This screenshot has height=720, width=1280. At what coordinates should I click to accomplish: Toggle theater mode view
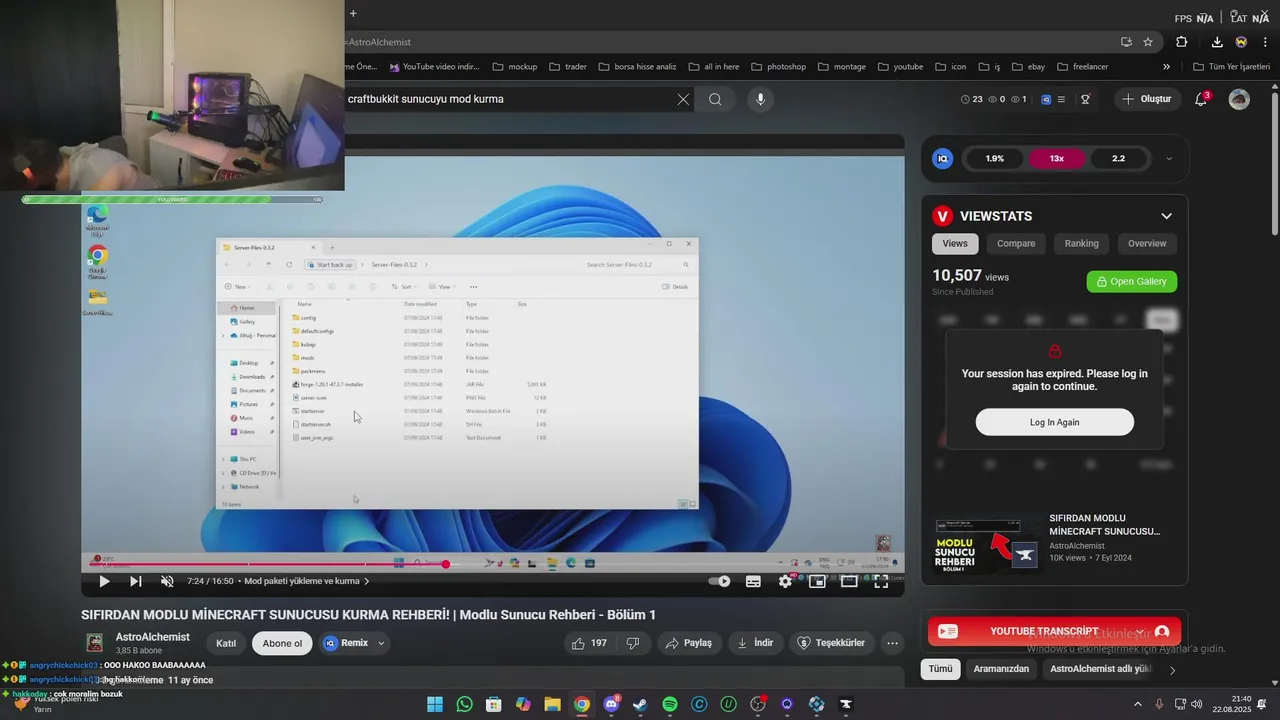(849, 581)
